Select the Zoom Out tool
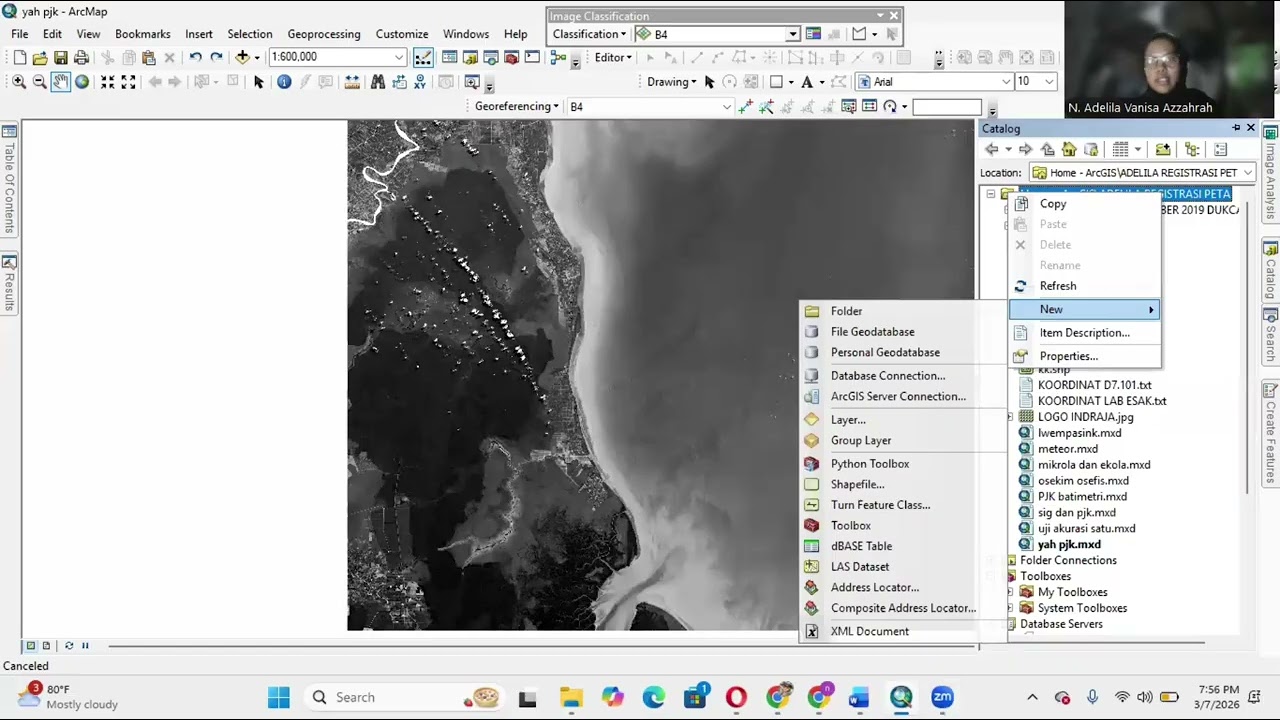This screenshot has height=720, width=1280. [39, 82]
